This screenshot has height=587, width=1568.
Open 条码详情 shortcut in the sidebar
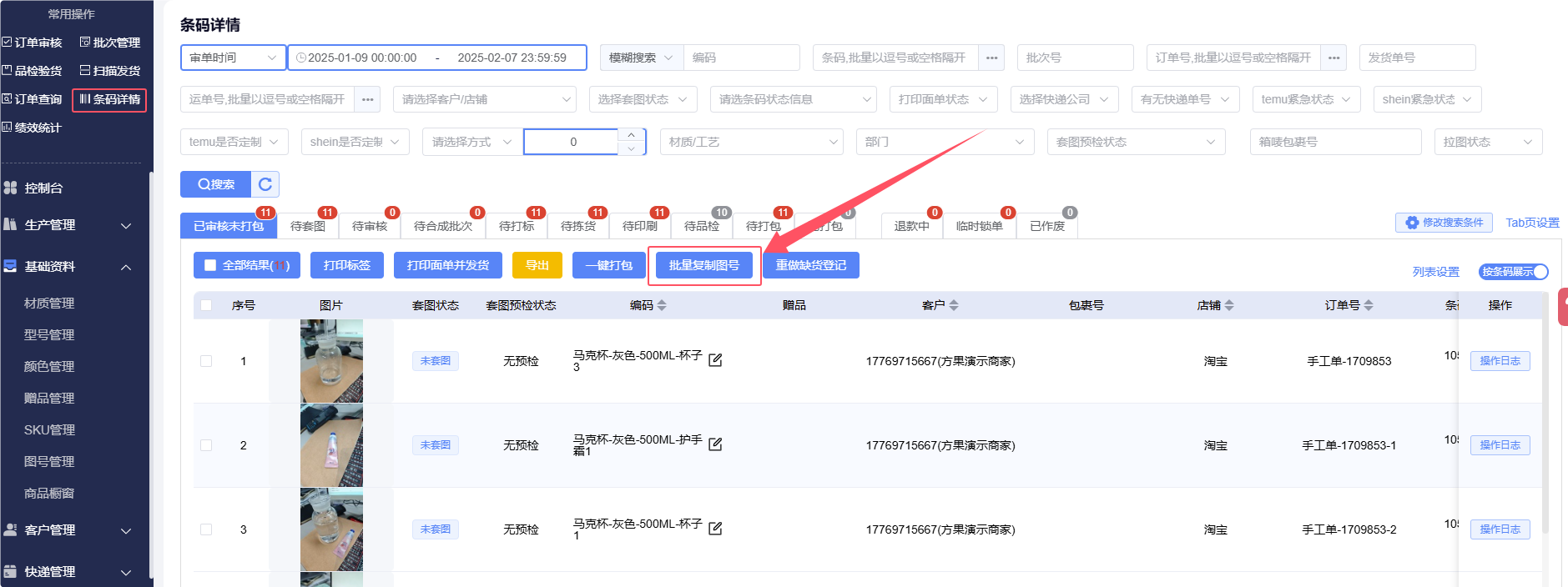click(109, 99)
